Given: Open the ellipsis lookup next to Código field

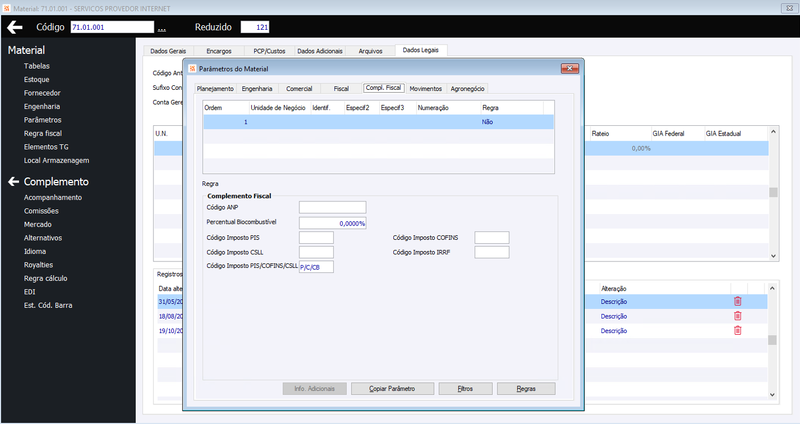Looking at the screenshot, I should pyautogui.click(x=162, y=29).
